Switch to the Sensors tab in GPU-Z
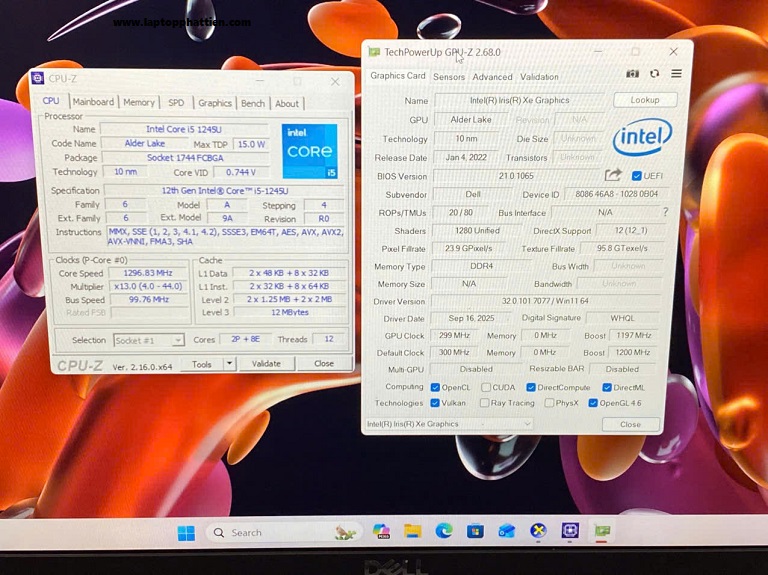Screen dimensions: 768x575 pyautogui.click(x=448, y=77)
